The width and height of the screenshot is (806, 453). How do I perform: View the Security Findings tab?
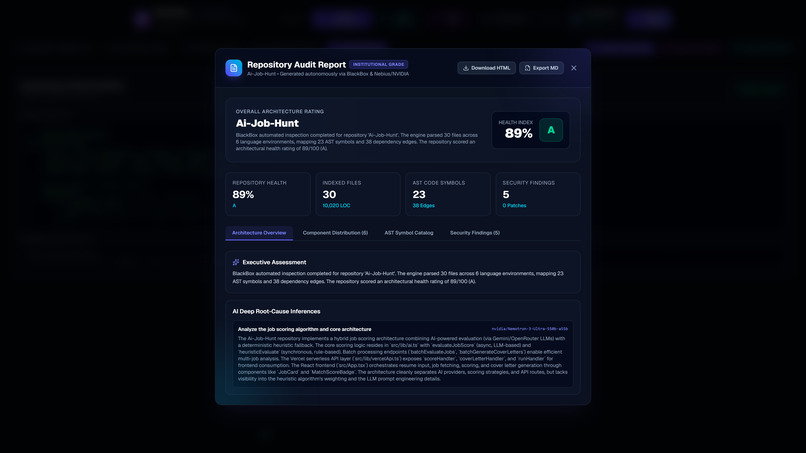[x=475, y=233]
